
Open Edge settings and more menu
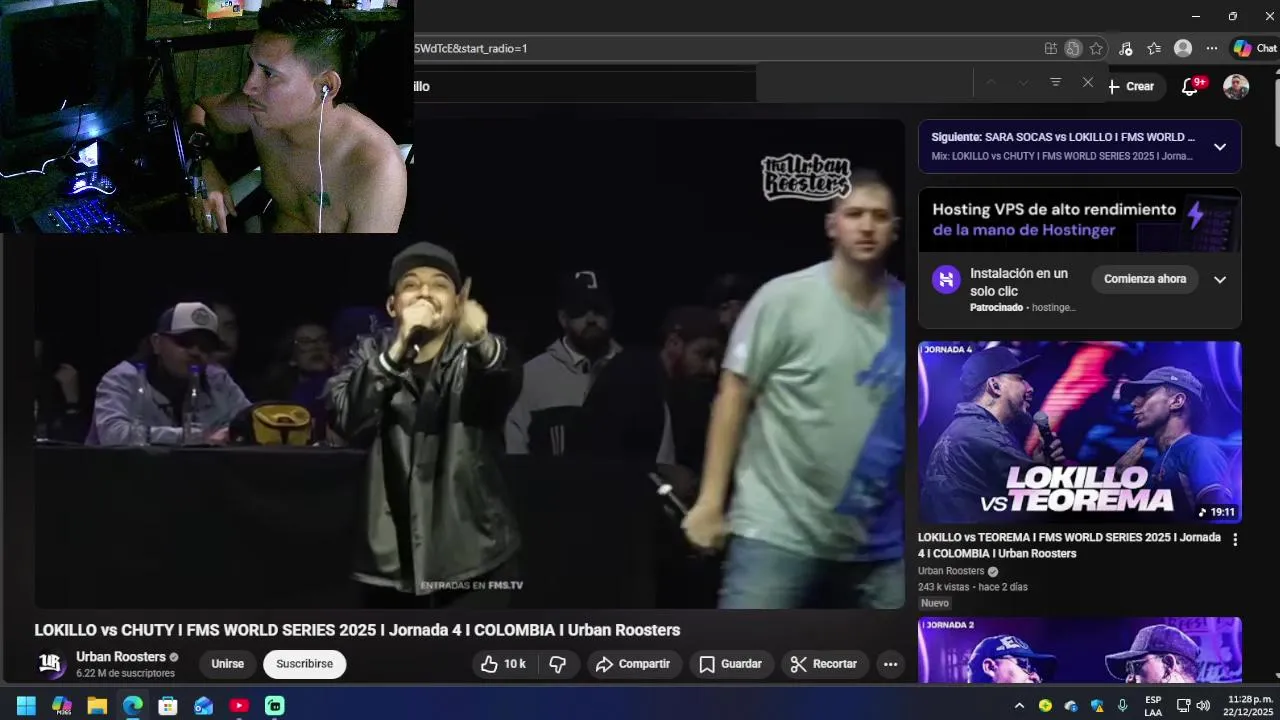tap(1212, 48)
